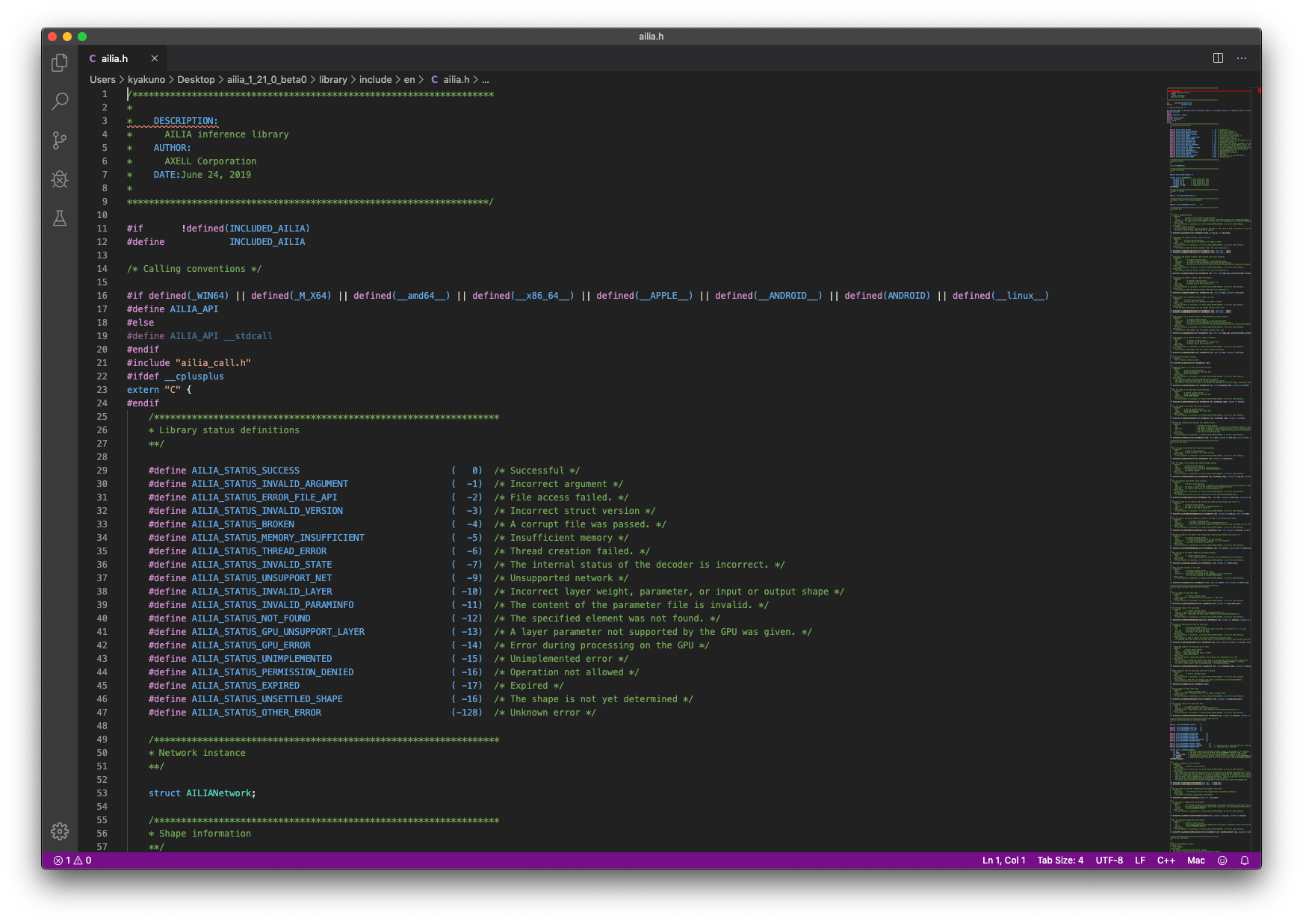Viewport: 1303px width, 924px height.
Task: Click the DESCRIPTION: comment with squiggle
Action: [x=186, y=121]
